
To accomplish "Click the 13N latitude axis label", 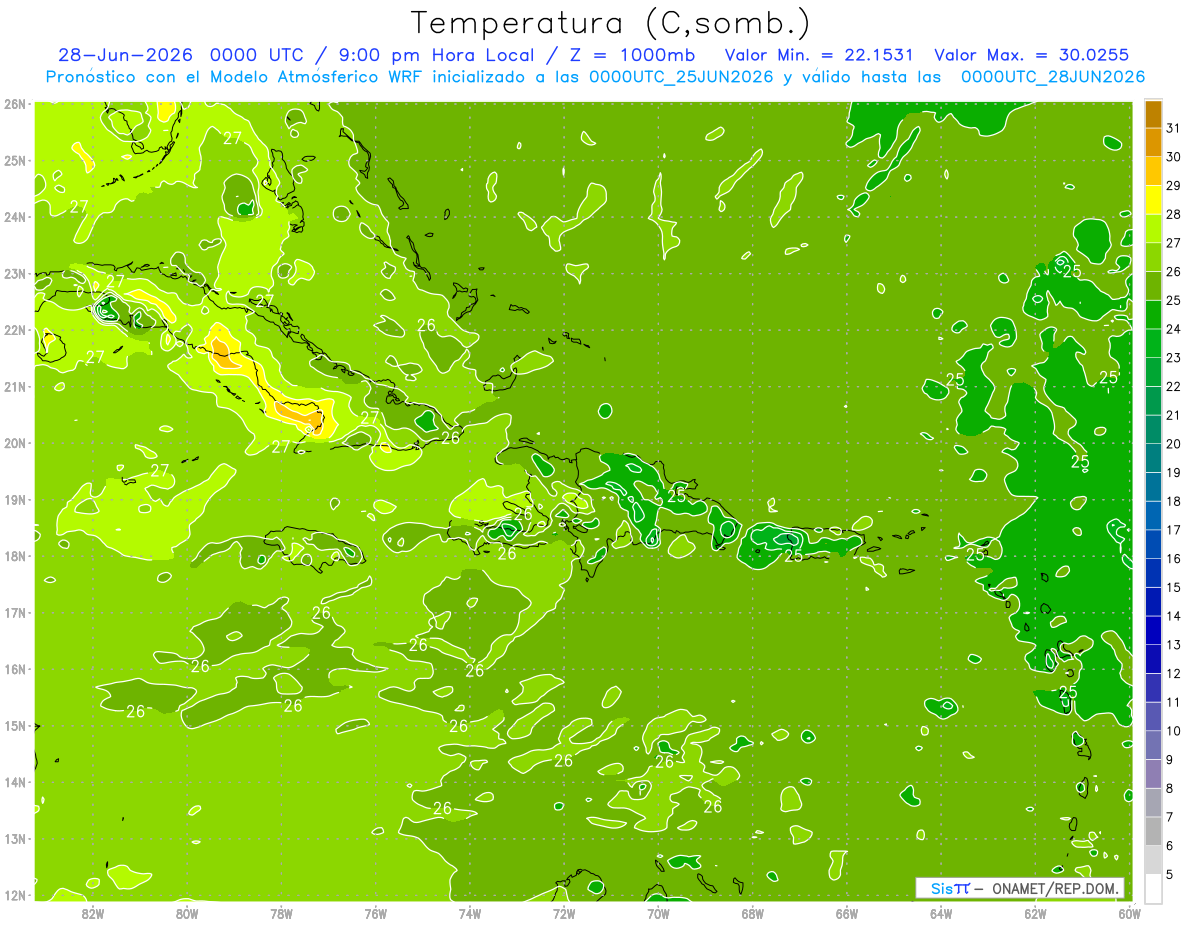I will click(x=15, y=838).
